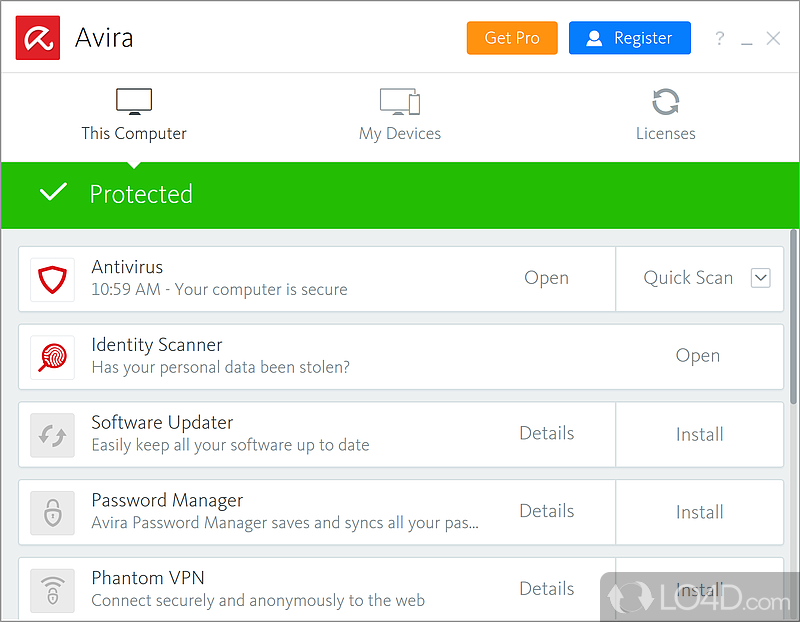Select the This Computer tab
Screen dimensions: 800x622
tap(134, 115)
